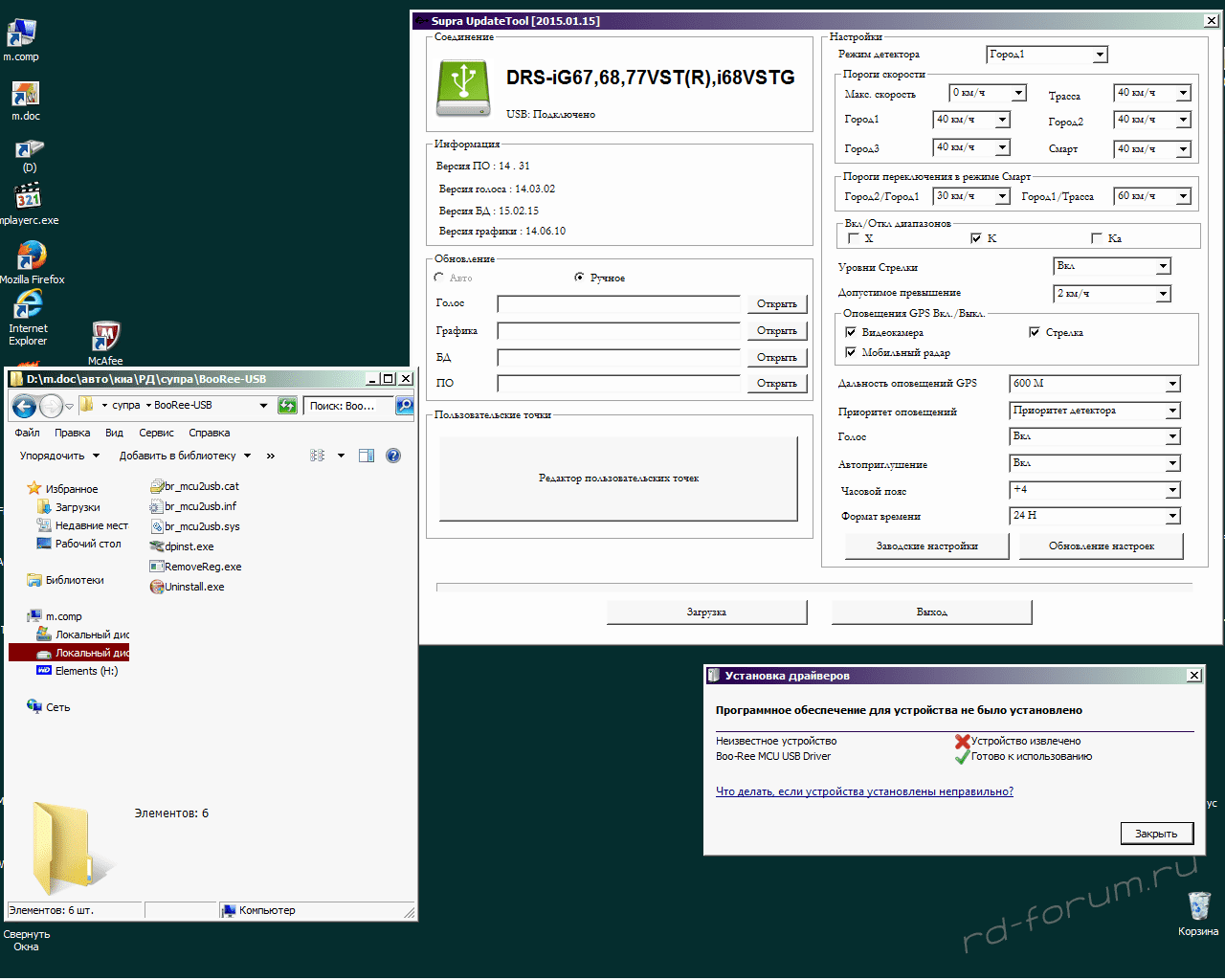Image resolution: width=1225 pixels, height=980 pixels.
Task: Open the m.doc desktop icon
Action: pyautogui.click(x=26, y=100)
